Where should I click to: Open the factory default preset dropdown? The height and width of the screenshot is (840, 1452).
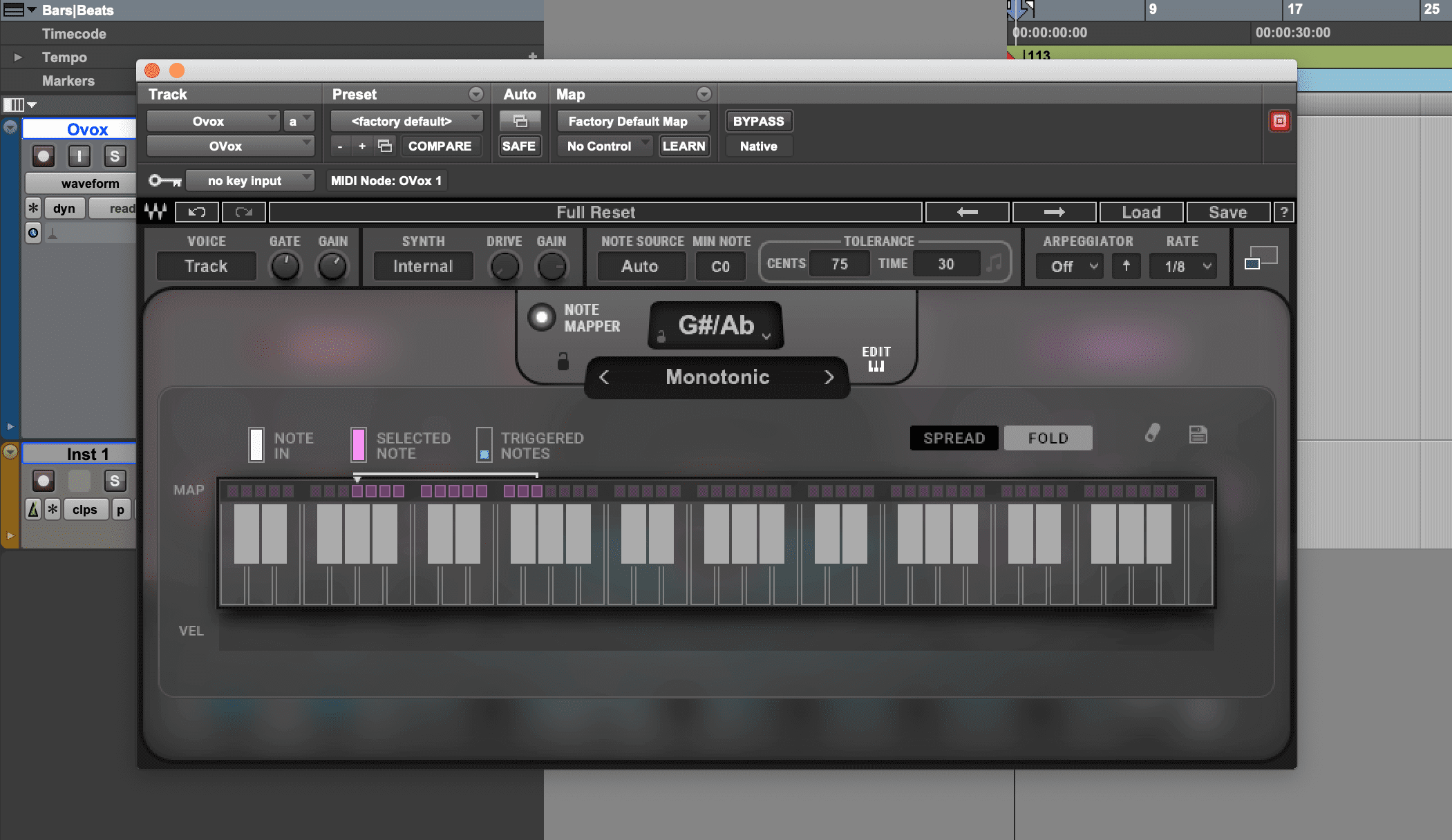406,121
